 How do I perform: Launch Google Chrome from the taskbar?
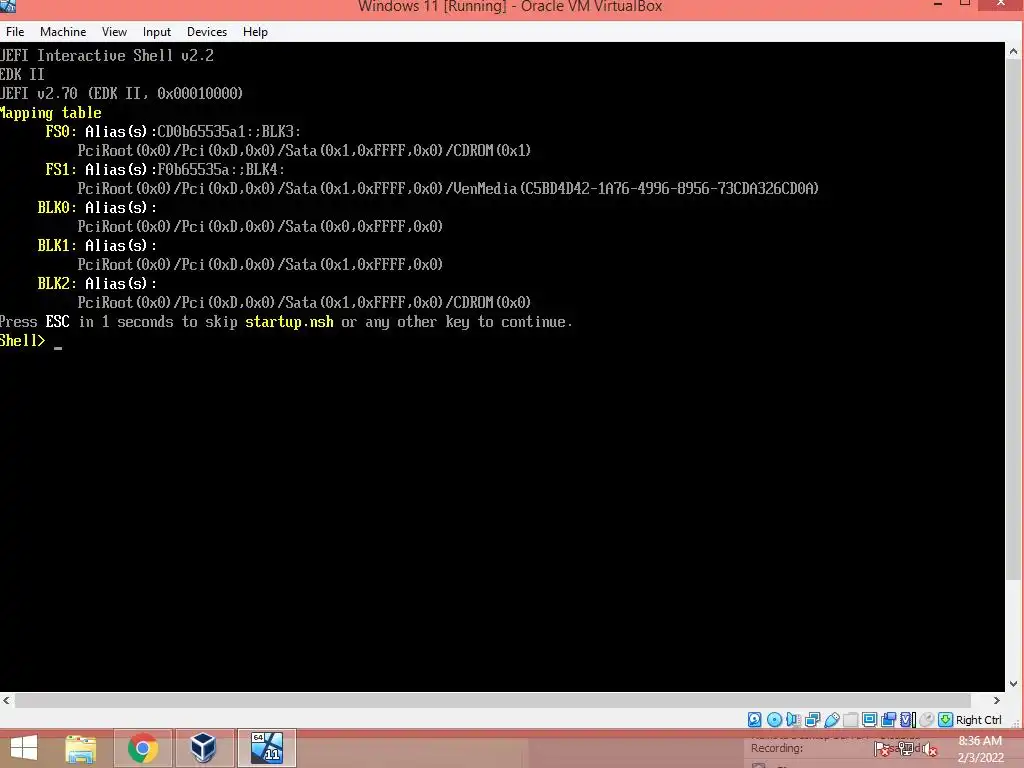click(142, 748)
